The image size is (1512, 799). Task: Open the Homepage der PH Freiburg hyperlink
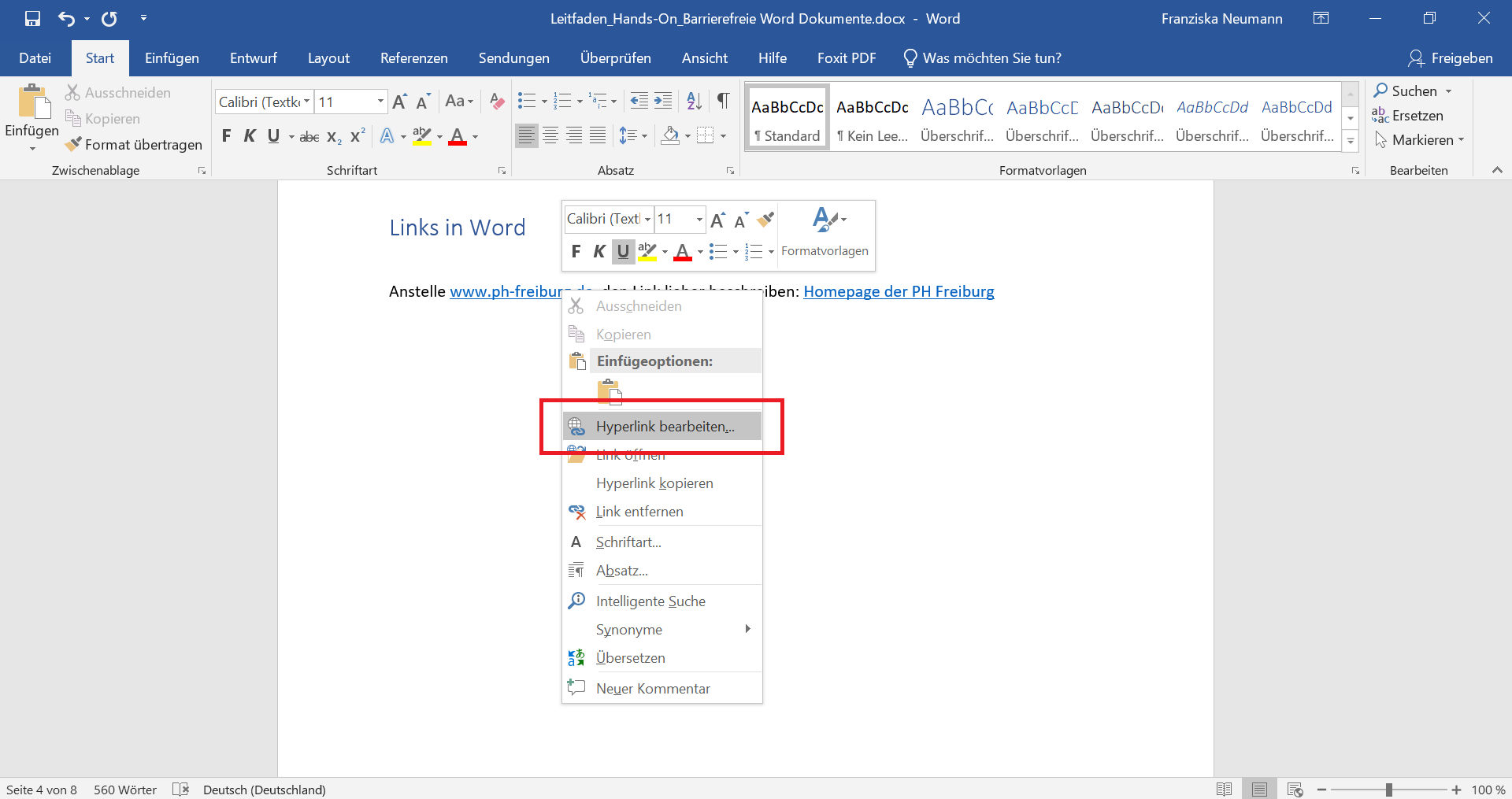[898, 291]
